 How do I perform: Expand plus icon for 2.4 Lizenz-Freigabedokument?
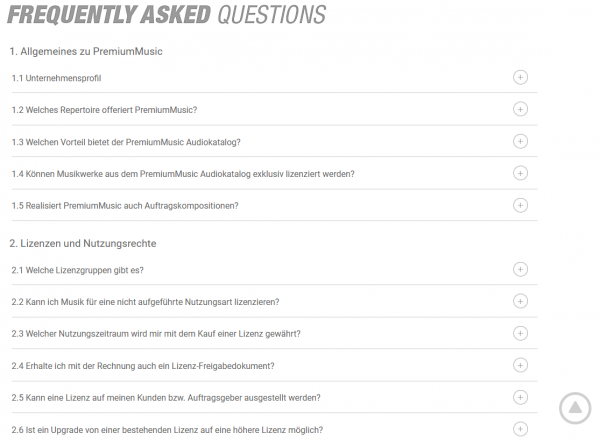tap(520, 365)
